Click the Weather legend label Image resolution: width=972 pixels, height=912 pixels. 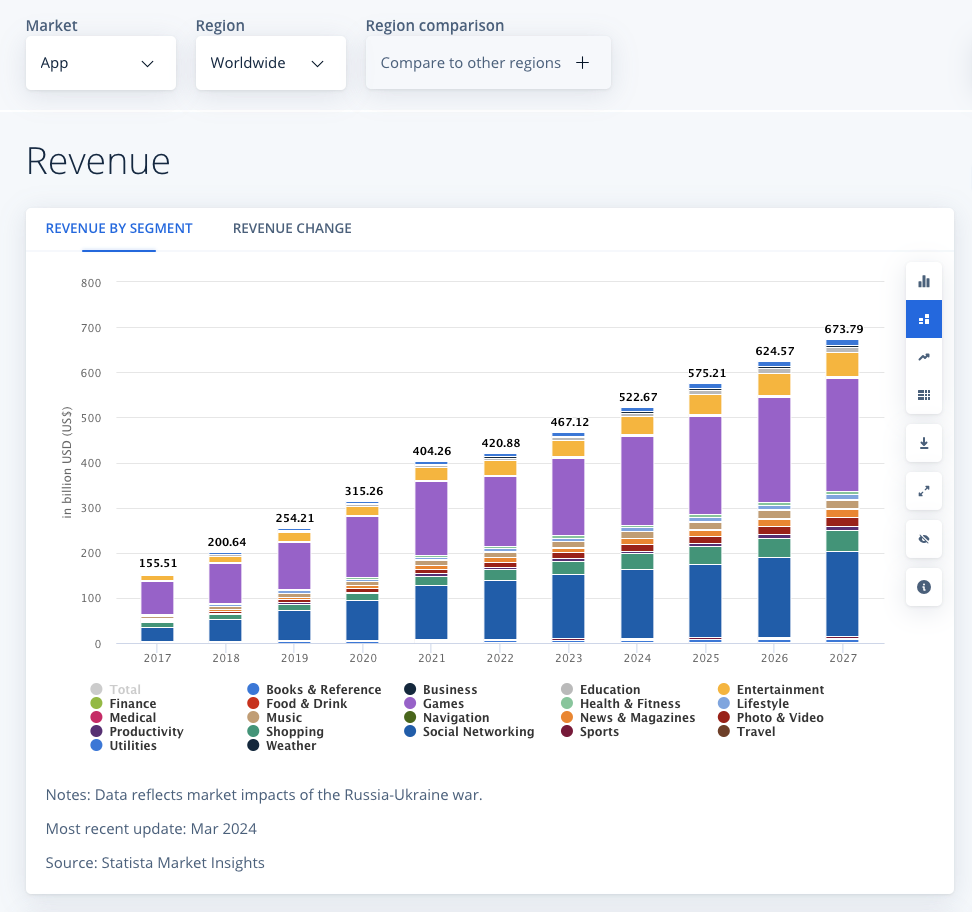pyautogui.click(x=291, y=746)
